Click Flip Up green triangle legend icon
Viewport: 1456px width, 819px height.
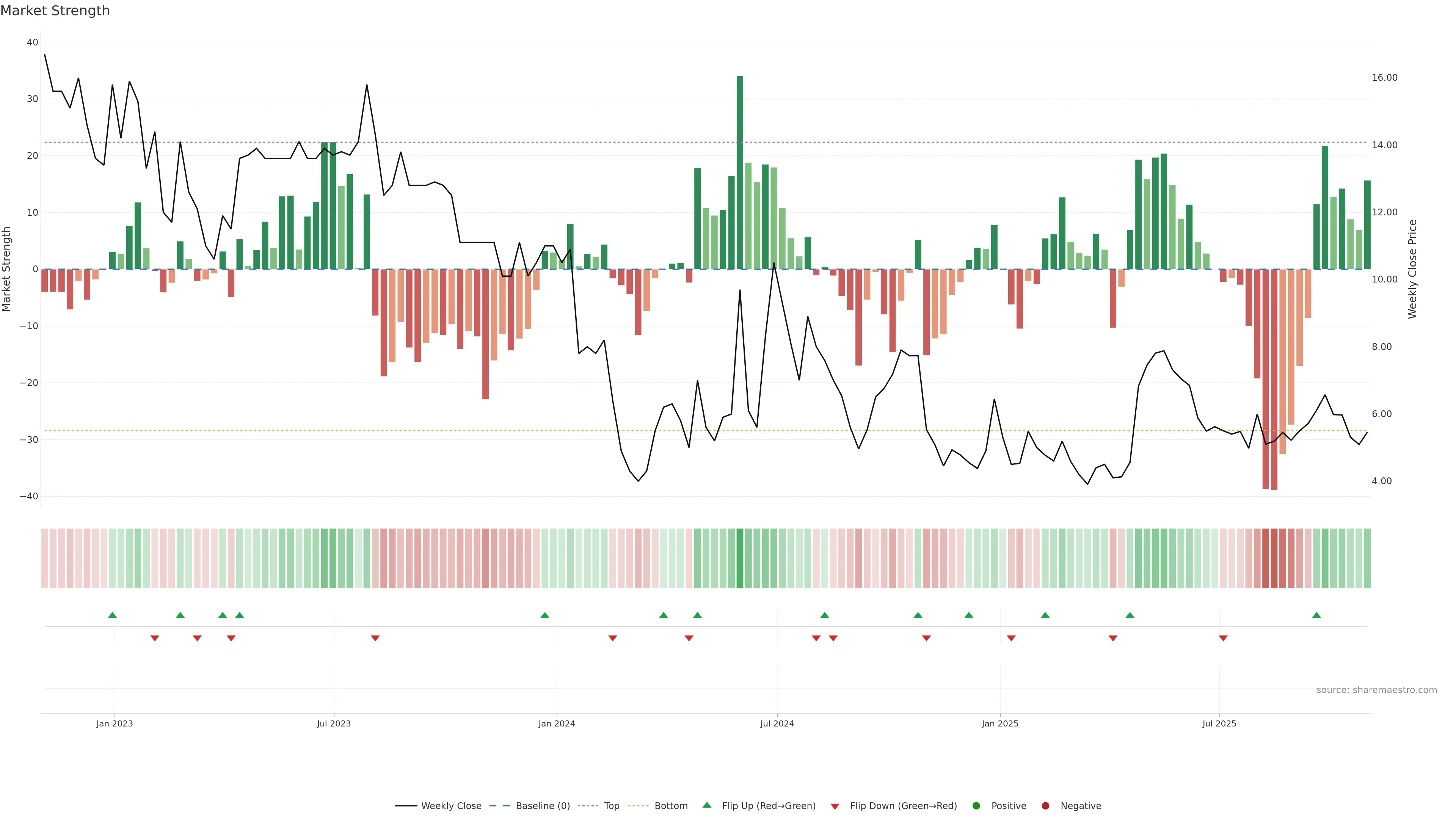(706, 805)
